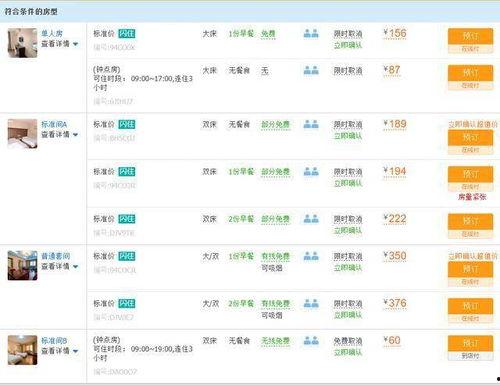Click the occupancy icon in the ¥222 row
Viewport: 500px width, 385px height.
(311, 219)
